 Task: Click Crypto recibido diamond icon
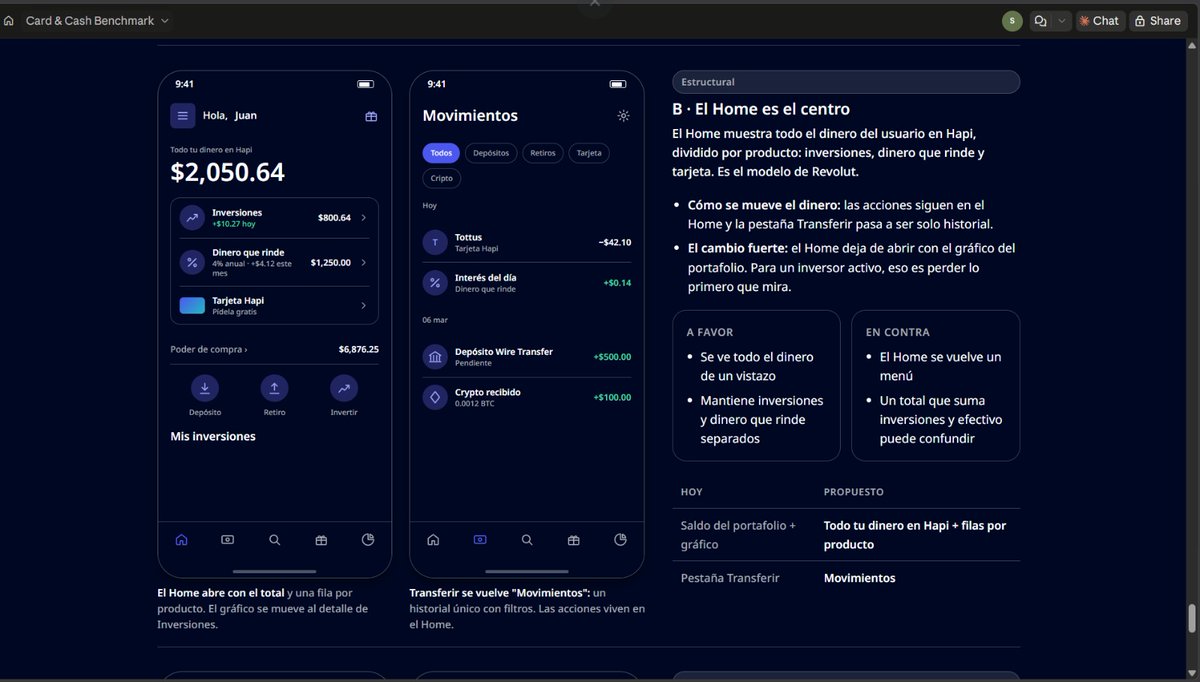435,397
